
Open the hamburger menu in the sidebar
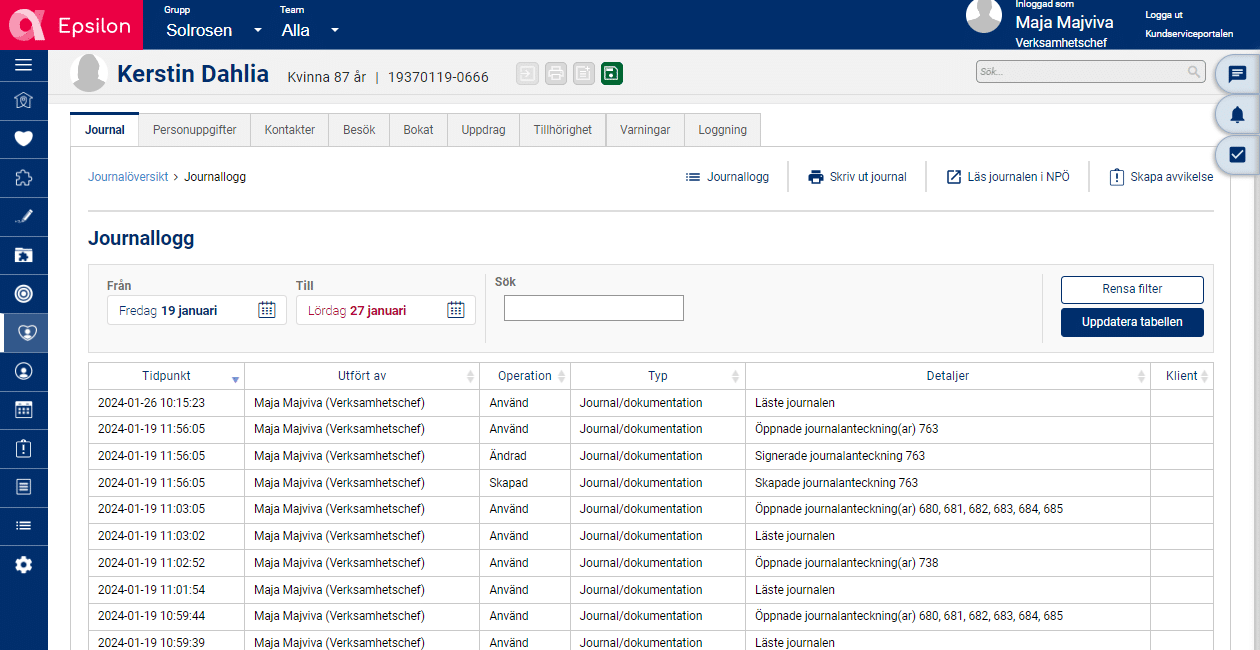coord(23,66)
